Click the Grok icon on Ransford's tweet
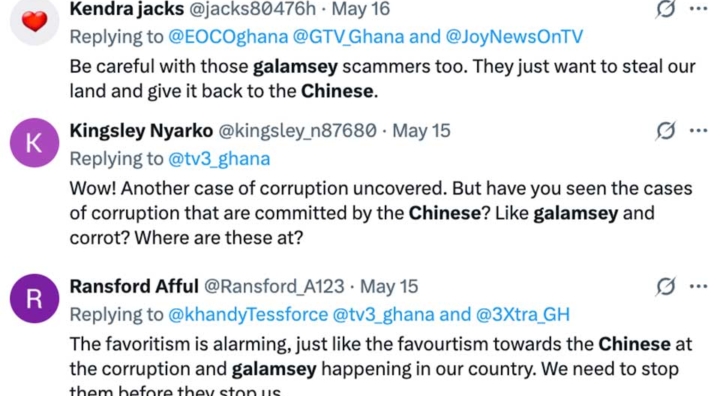The width and height of the screenshot is (720, 396). [x=665, y=287]
